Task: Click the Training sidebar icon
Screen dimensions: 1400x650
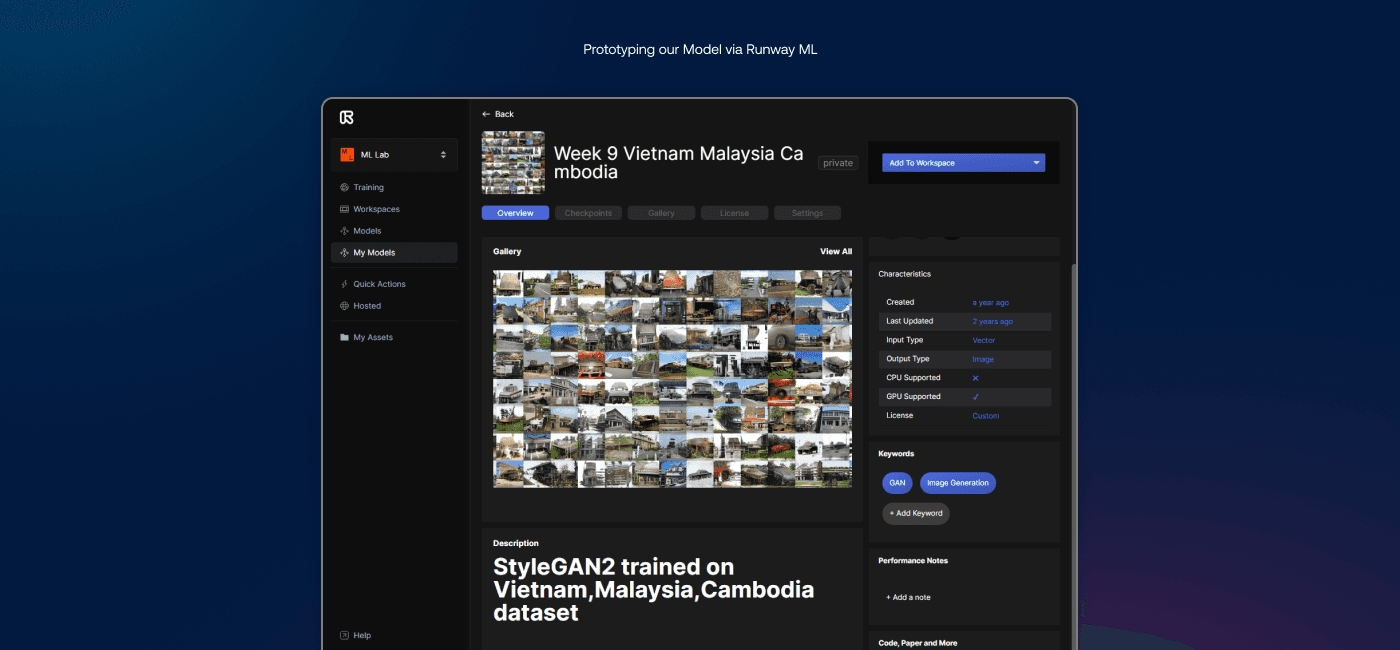Action: click(344, 187)
